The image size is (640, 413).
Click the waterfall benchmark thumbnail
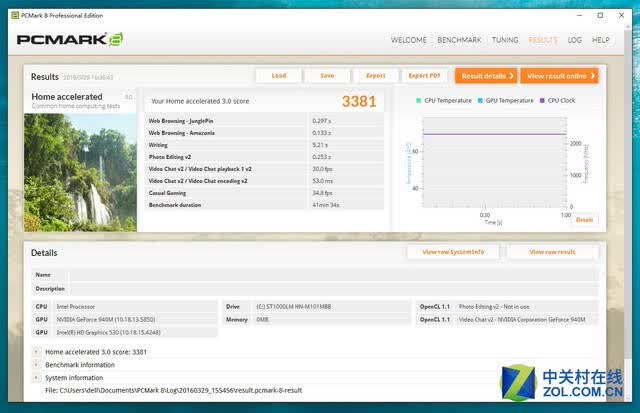(x=80, y=173)
